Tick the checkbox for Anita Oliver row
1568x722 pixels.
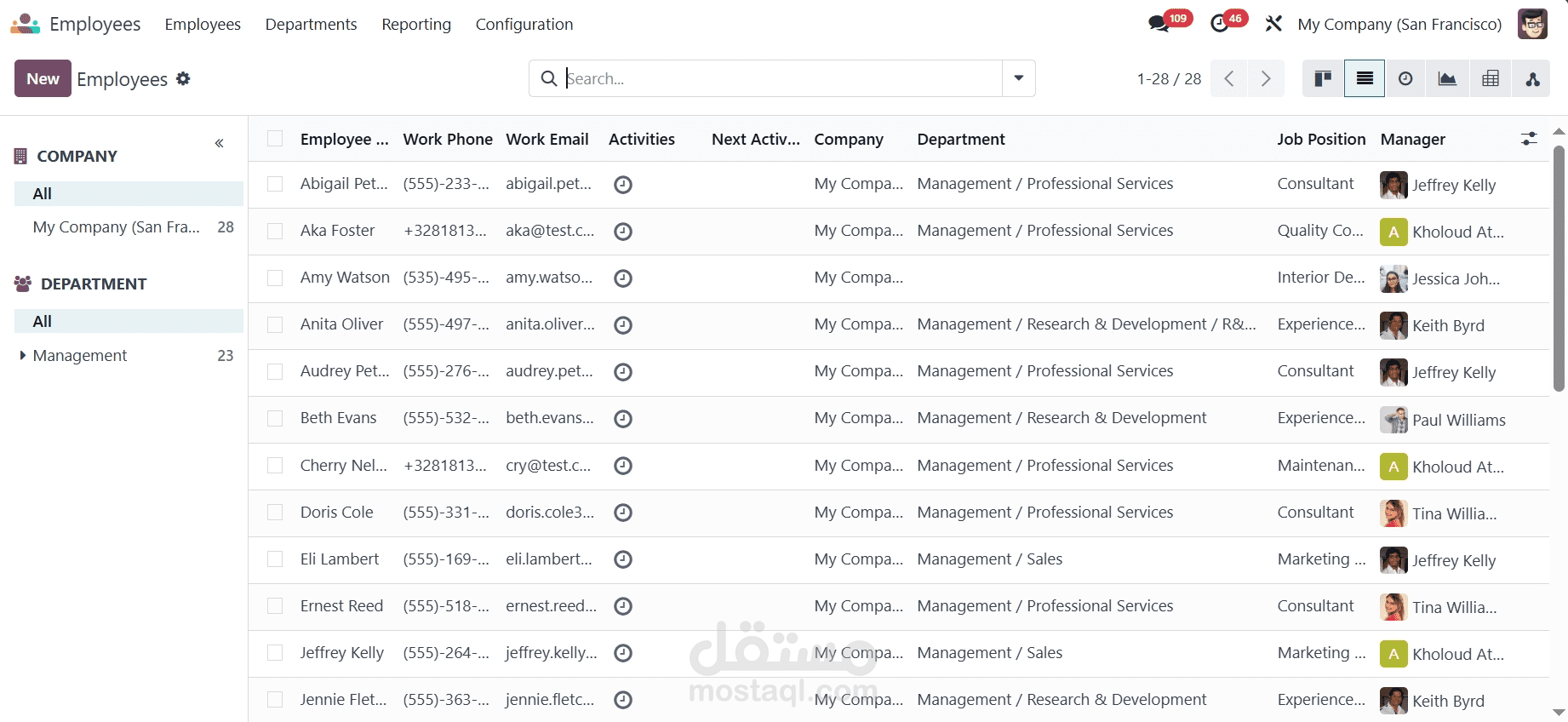point(275,324)
